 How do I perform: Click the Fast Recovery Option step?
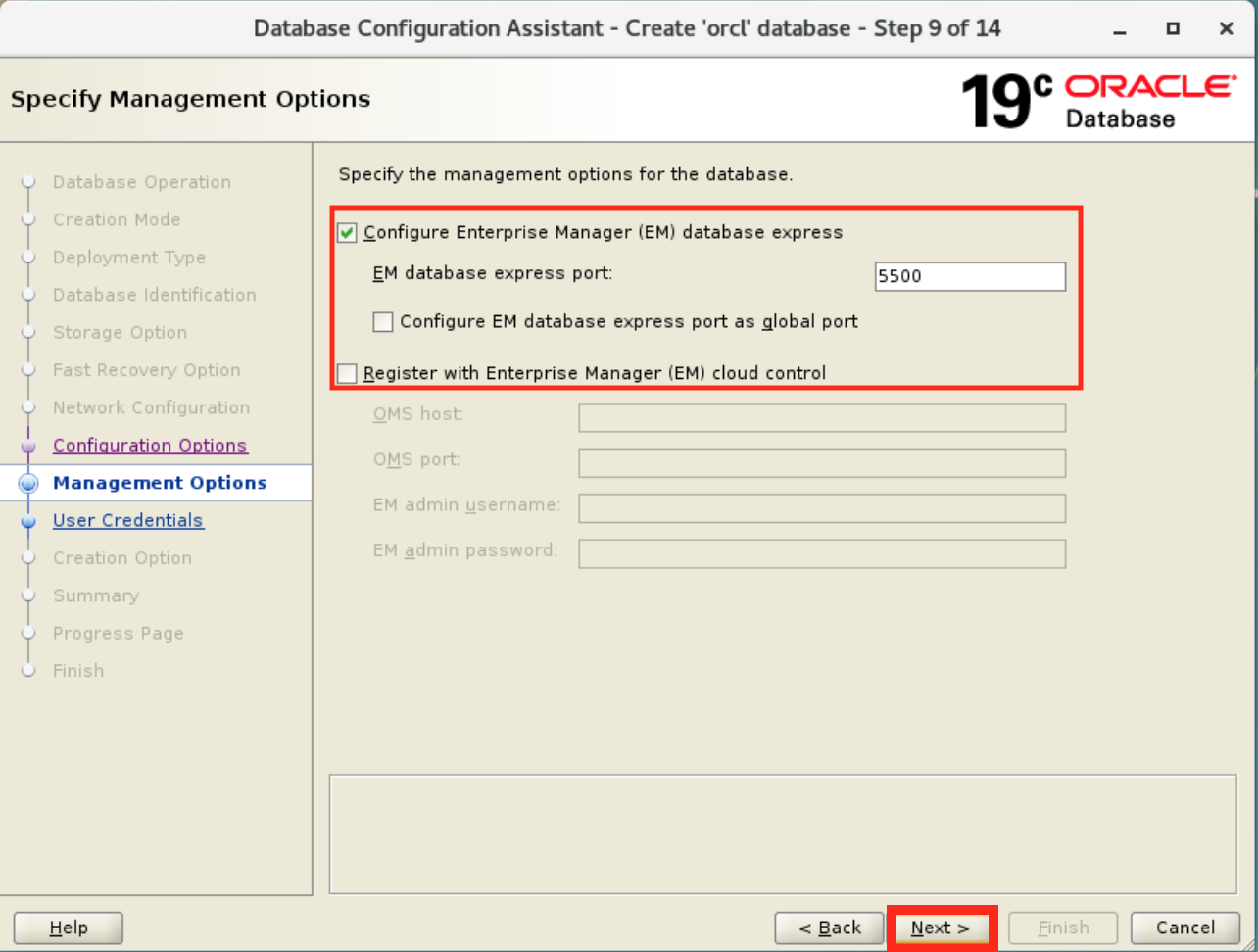147,370
